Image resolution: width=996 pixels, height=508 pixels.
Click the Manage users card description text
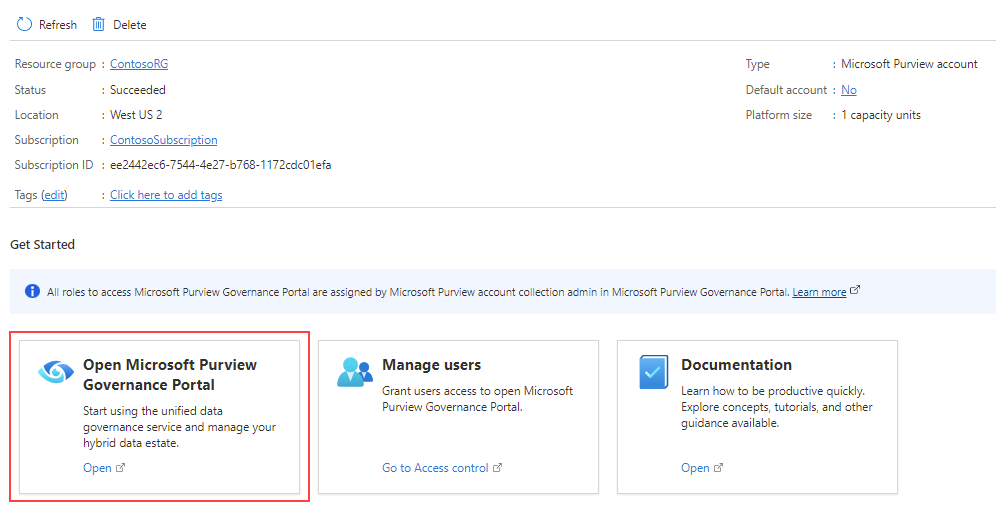tap(478, 399)
